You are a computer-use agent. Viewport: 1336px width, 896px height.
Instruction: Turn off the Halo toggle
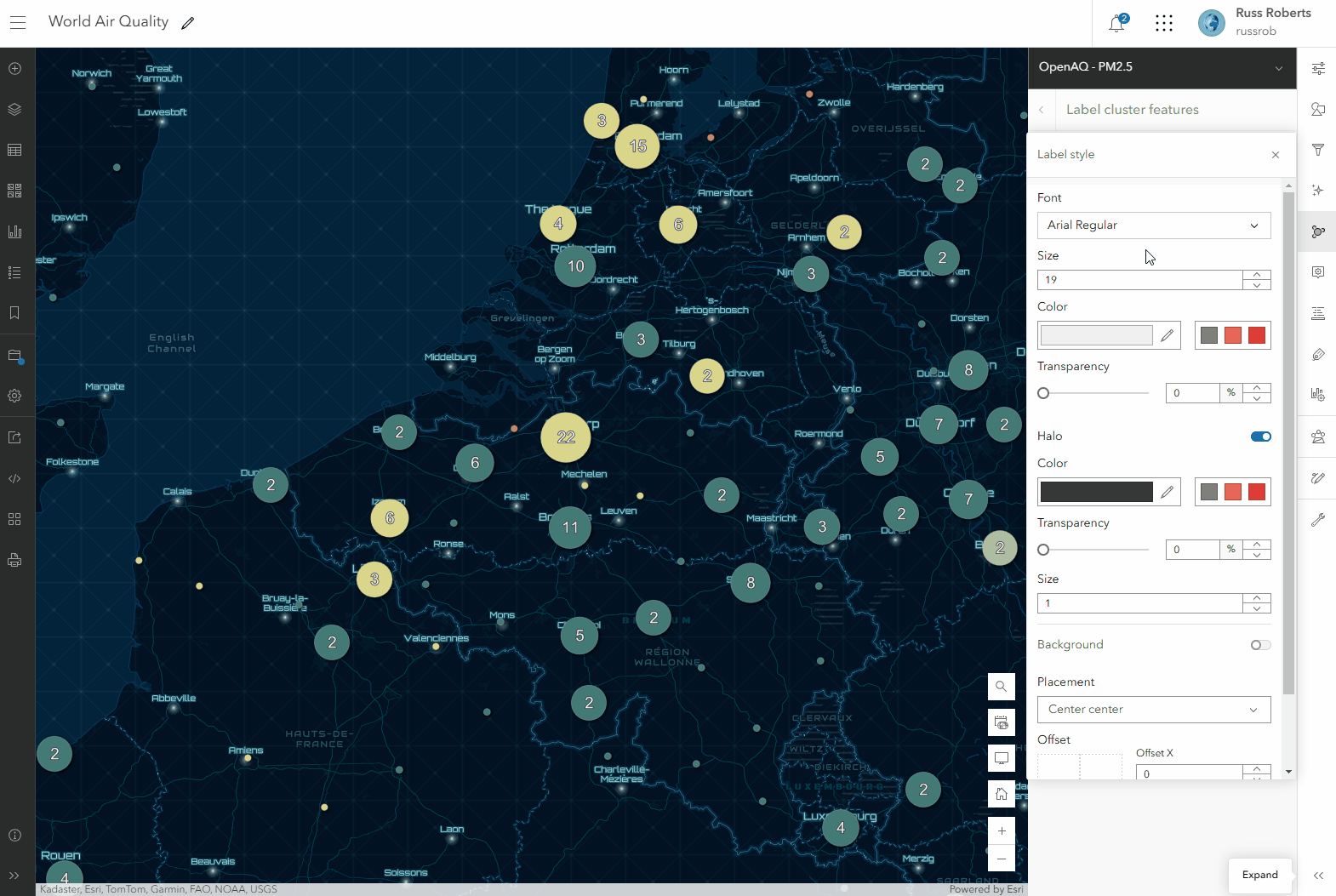(x=1260, y=437)
